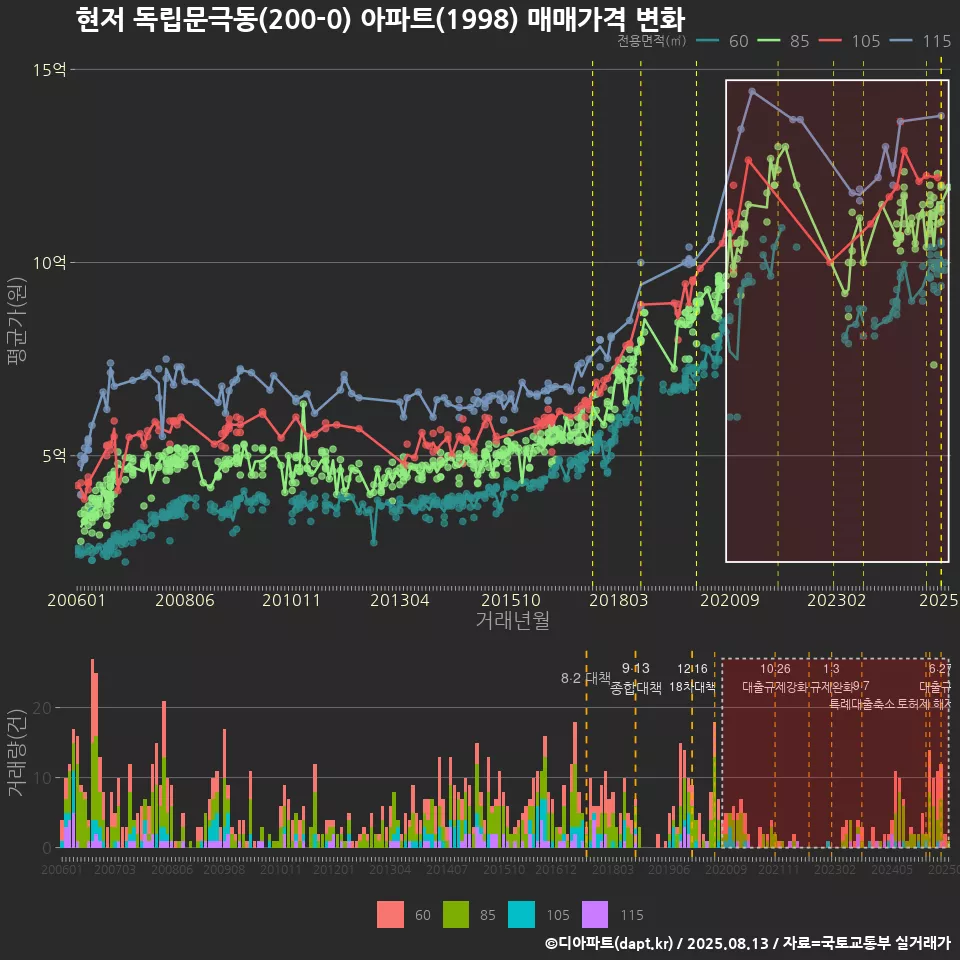This screenshot has height=960, width=960.
Task: Click the number 85 in the bar legend
Action: click(x=488, y=915)
